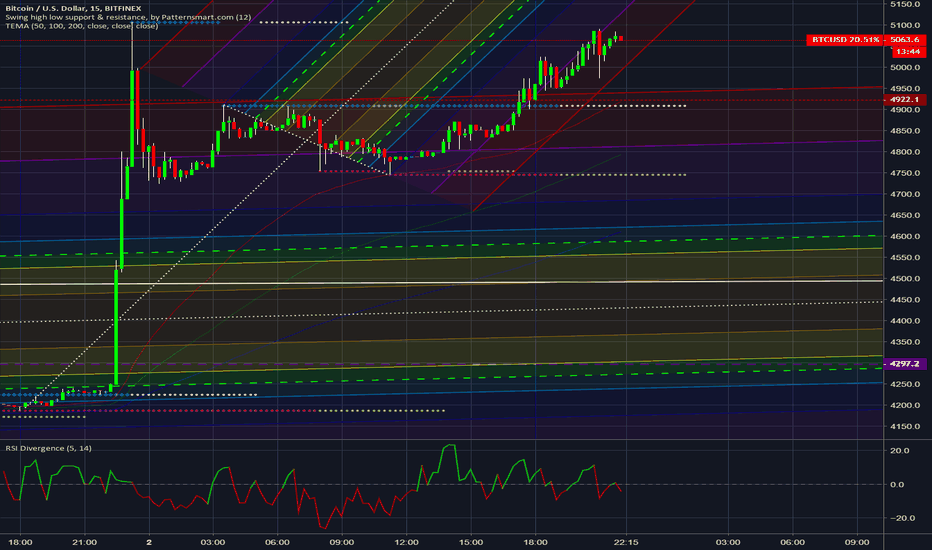Click the 5000.0 price axis label
The height and width of the screenshot is (550, 932).
[x=905, y=67]
